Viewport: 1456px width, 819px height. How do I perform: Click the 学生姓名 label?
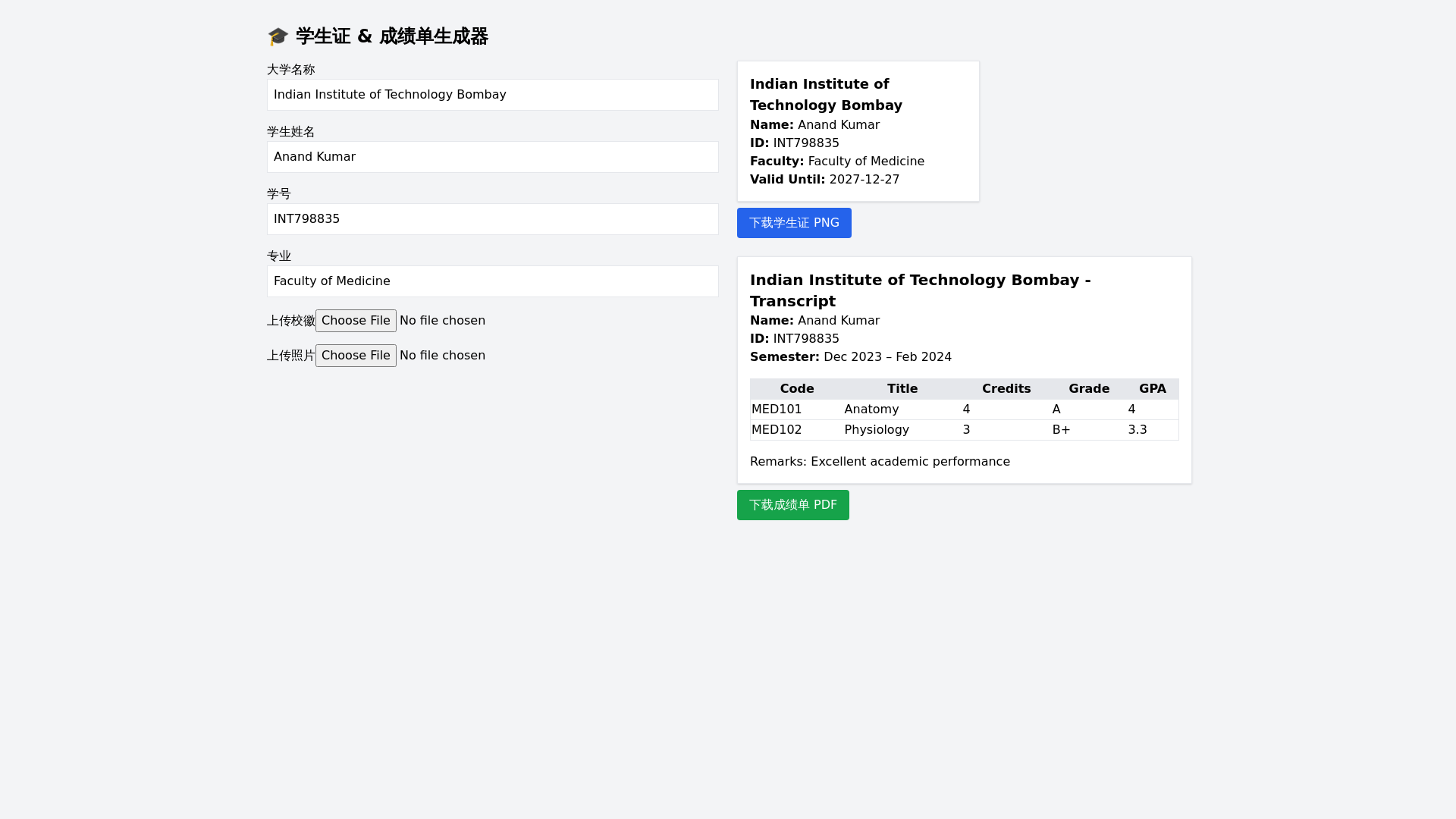coord(291,132)
